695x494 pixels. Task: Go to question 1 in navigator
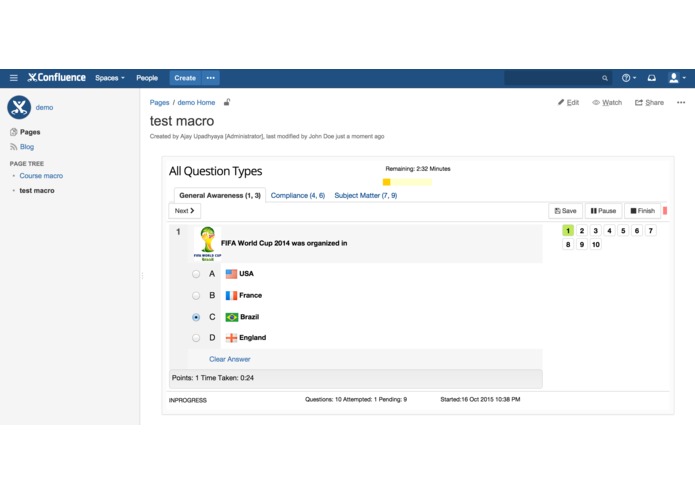pos(568,231)
